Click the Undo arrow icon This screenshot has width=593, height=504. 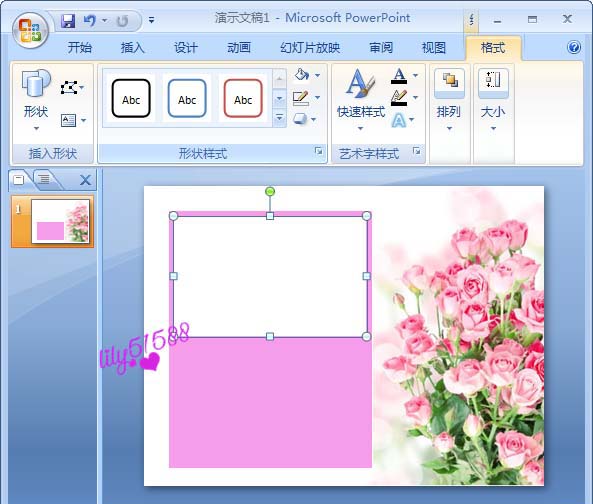pyautogui.click(x=90, y=20)
